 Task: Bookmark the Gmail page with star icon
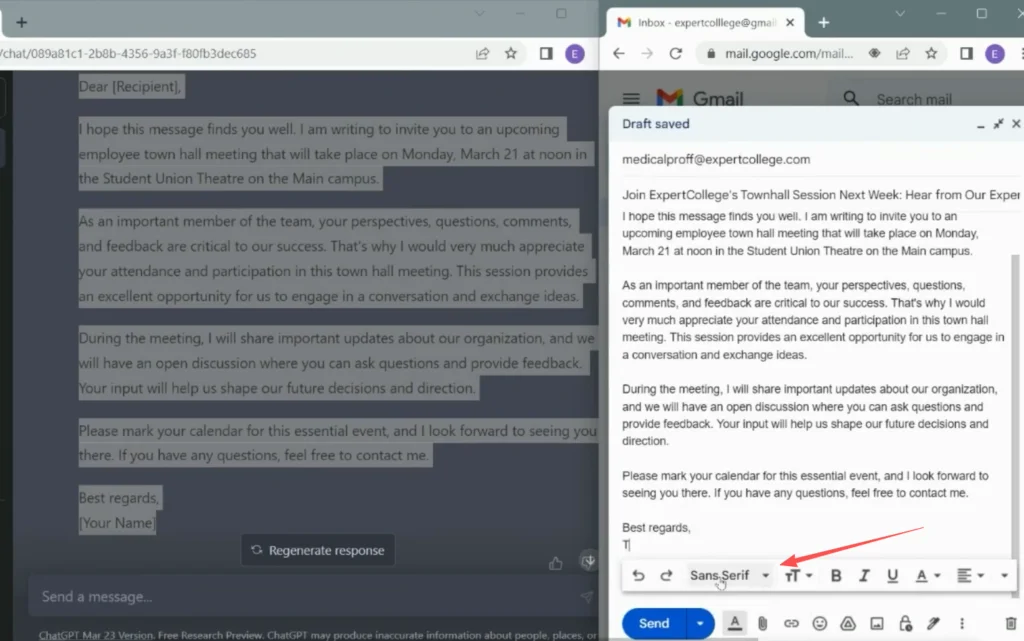tap(931, 54)
